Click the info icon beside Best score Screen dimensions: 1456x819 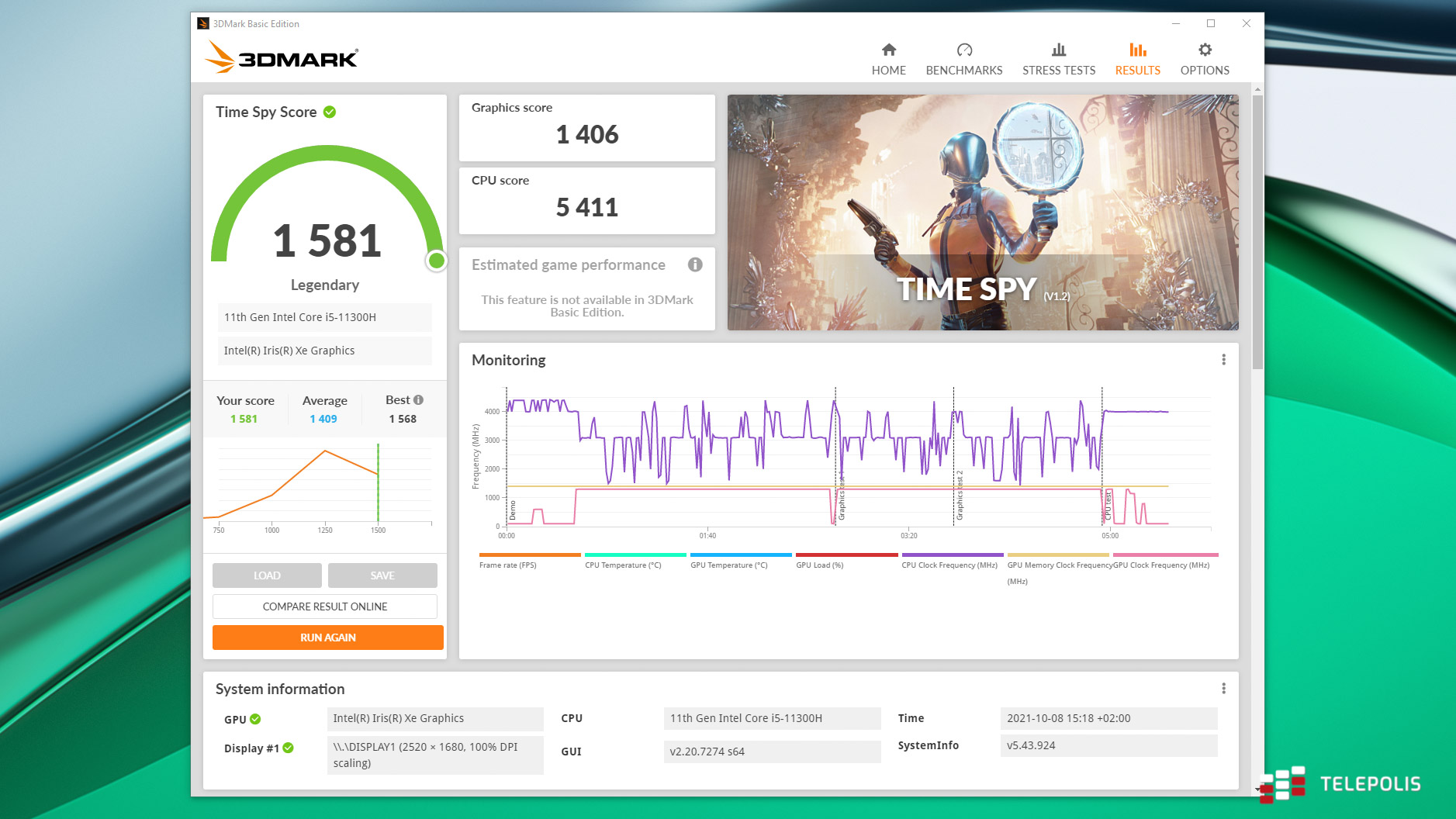click(x=419, y=400)
